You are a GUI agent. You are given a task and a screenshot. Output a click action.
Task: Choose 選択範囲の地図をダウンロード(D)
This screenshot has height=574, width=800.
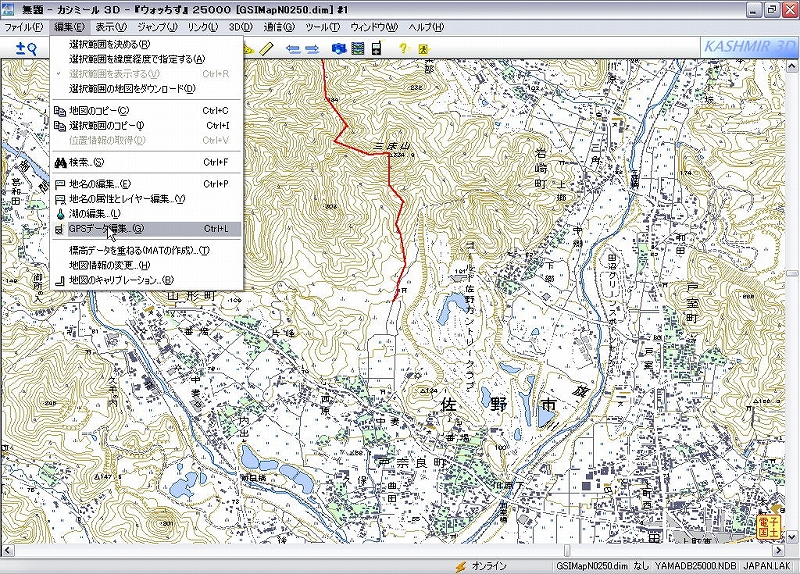pos(146,89)
